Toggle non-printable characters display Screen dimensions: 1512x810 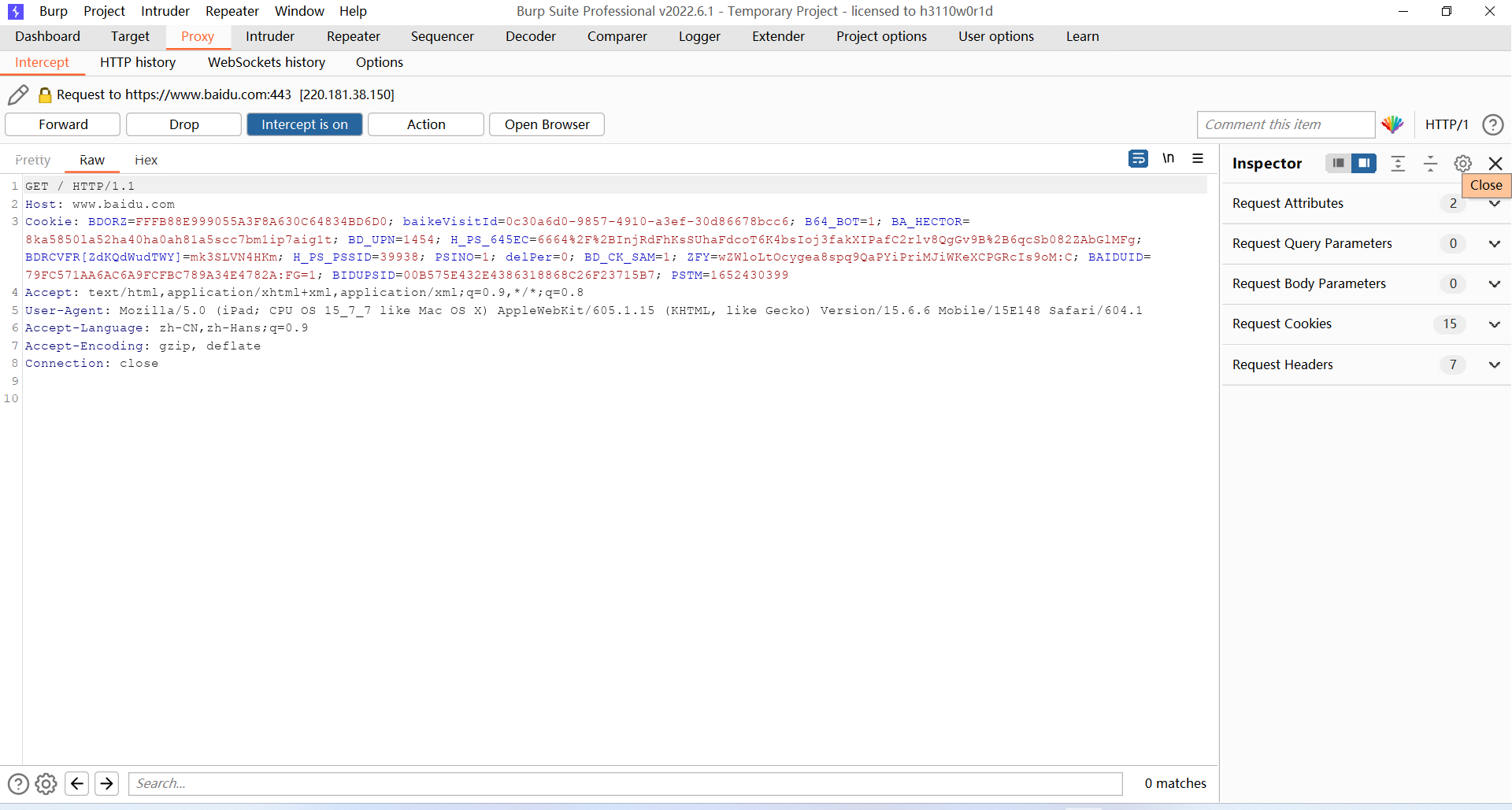point(1168,159)
